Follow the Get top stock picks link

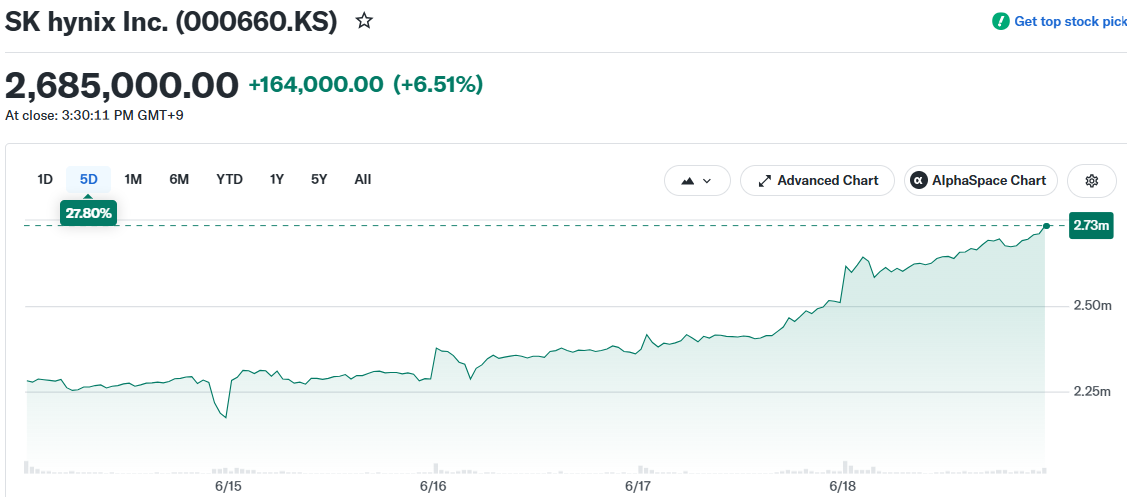[1070, 22]
